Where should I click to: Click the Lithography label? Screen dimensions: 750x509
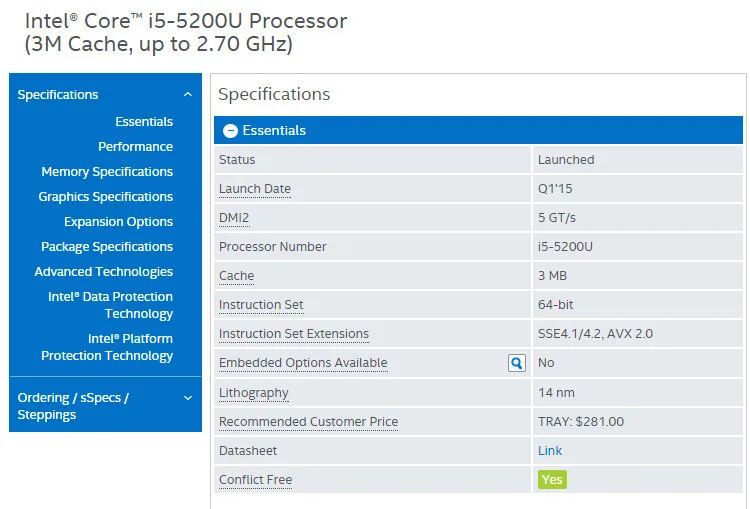(x=254, y=393)
